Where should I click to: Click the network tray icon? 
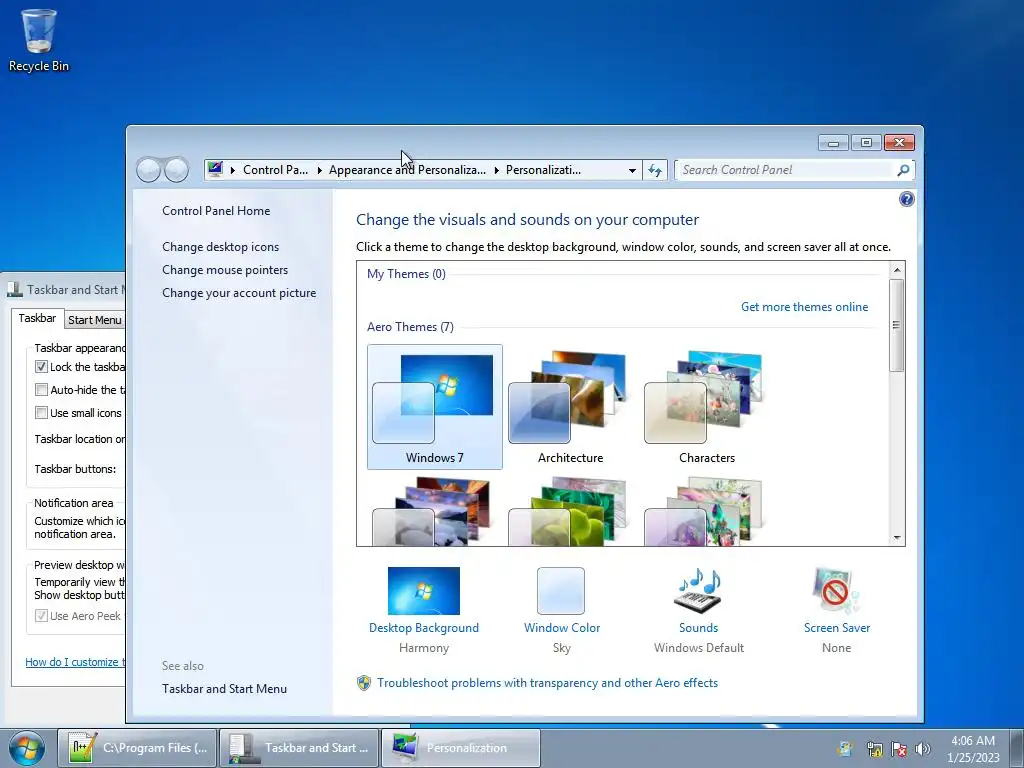(874, 749)
